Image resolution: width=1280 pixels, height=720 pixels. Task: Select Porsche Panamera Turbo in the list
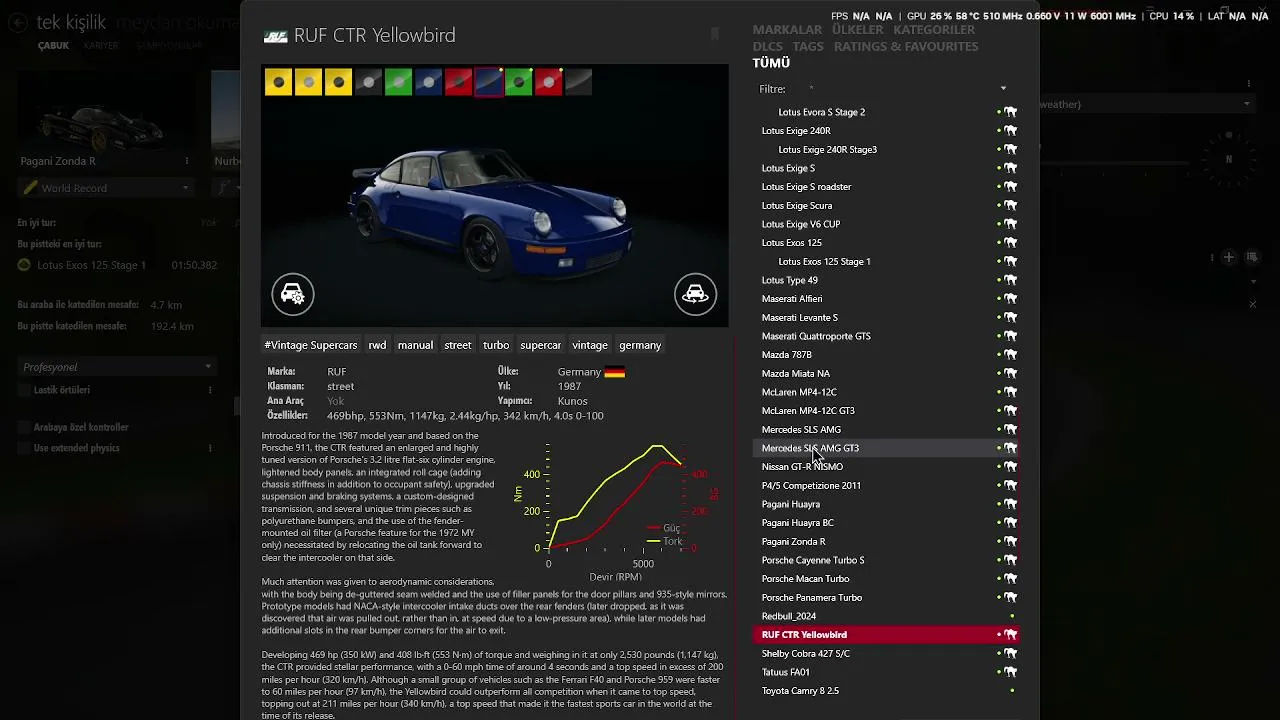point(885,598)
